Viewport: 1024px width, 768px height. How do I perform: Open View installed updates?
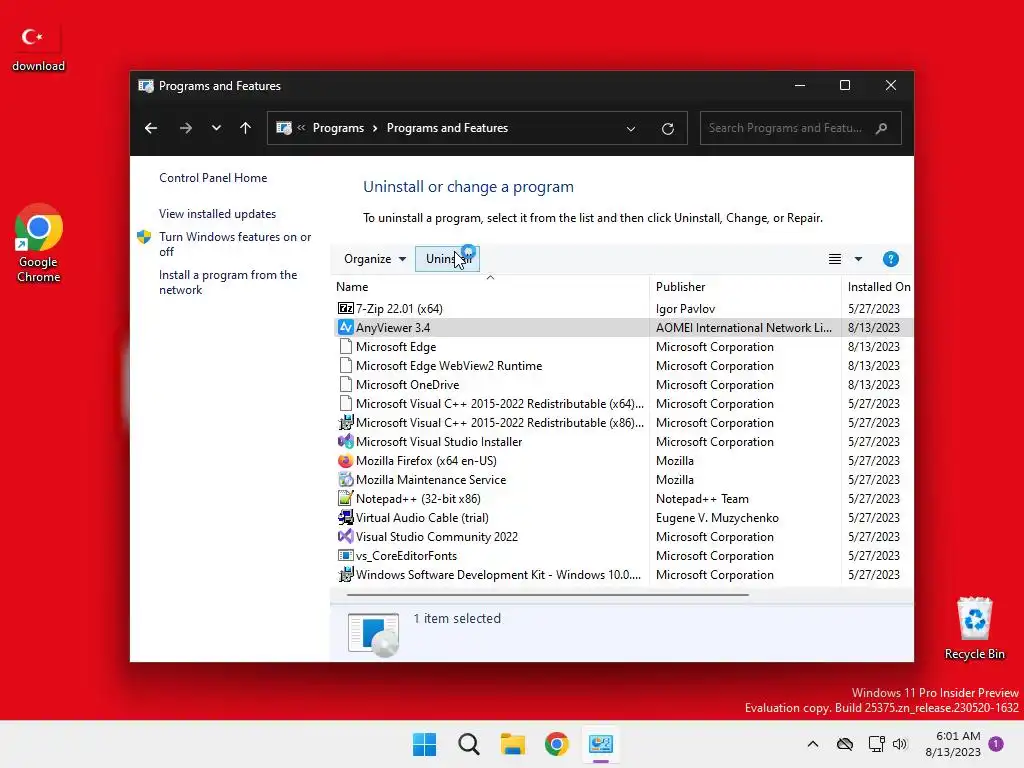pyautogui.click(x=217, y=214)
